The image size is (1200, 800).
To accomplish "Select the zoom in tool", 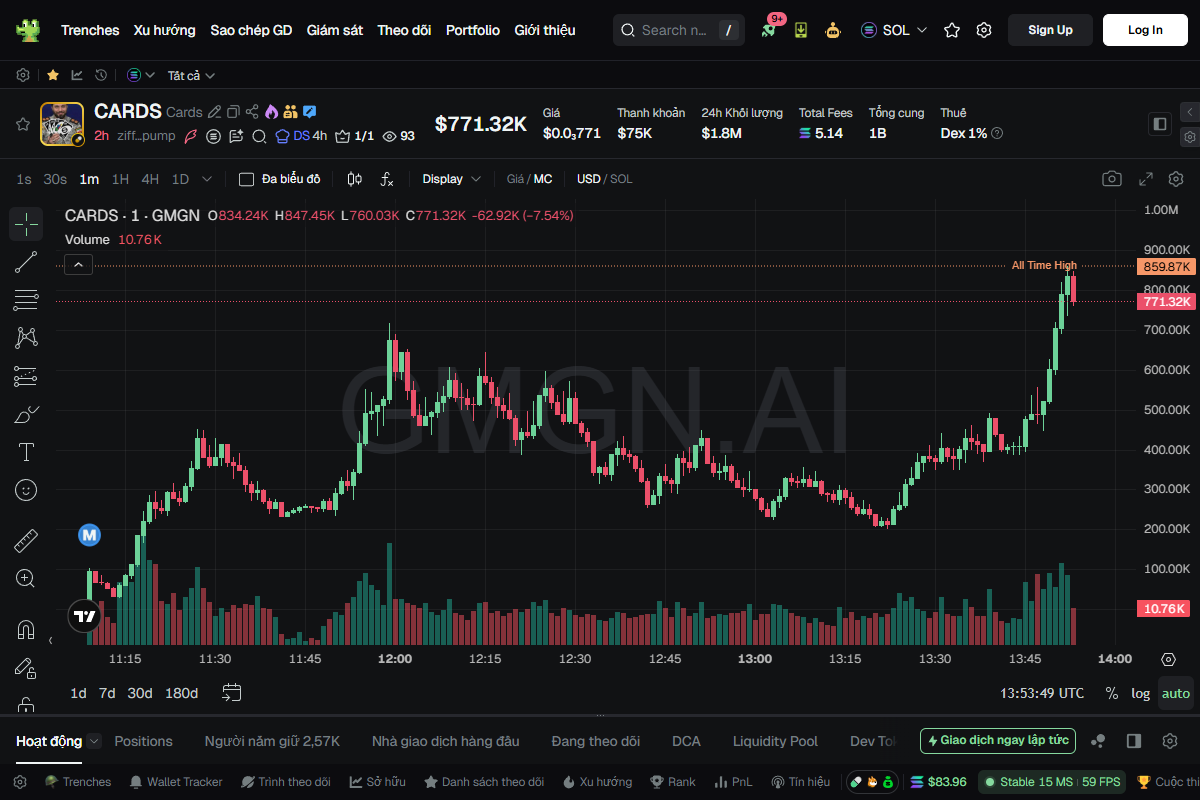I will pos(26,578).
